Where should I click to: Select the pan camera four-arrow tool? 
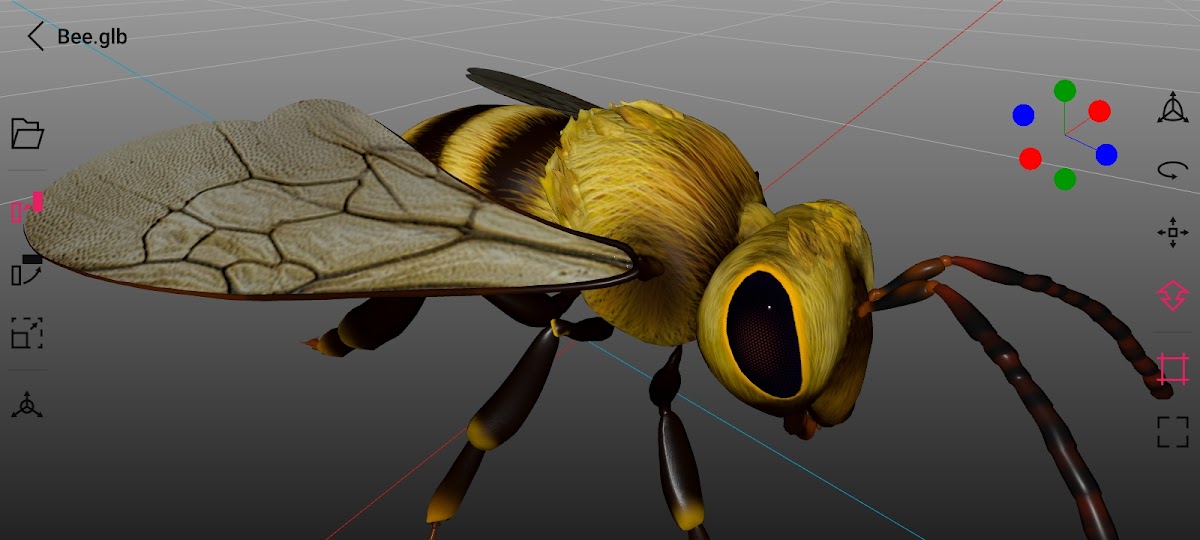click(1173, 233)
